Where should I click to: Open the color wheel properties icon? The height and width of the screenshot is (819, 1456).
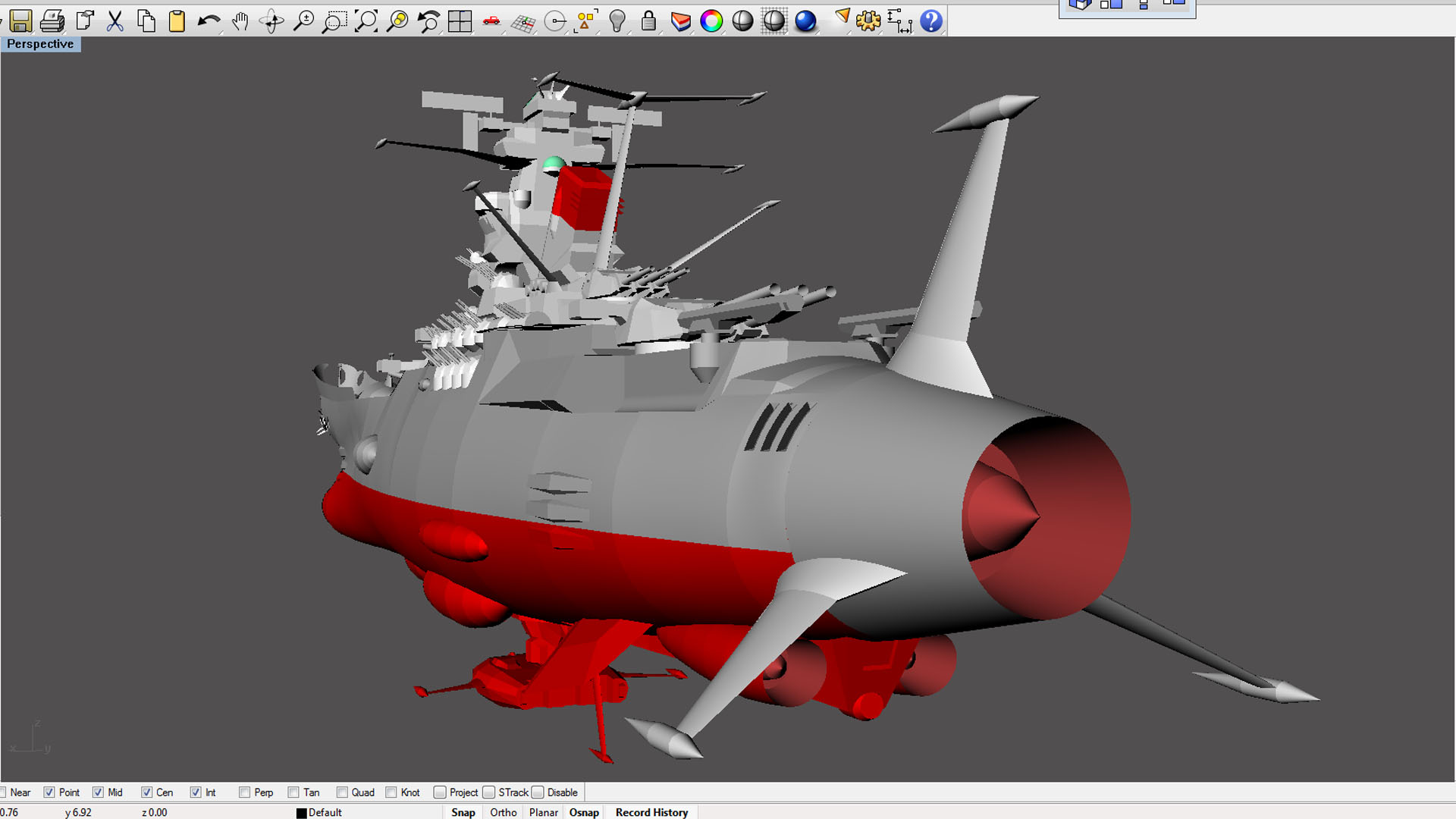coord(711,20)
